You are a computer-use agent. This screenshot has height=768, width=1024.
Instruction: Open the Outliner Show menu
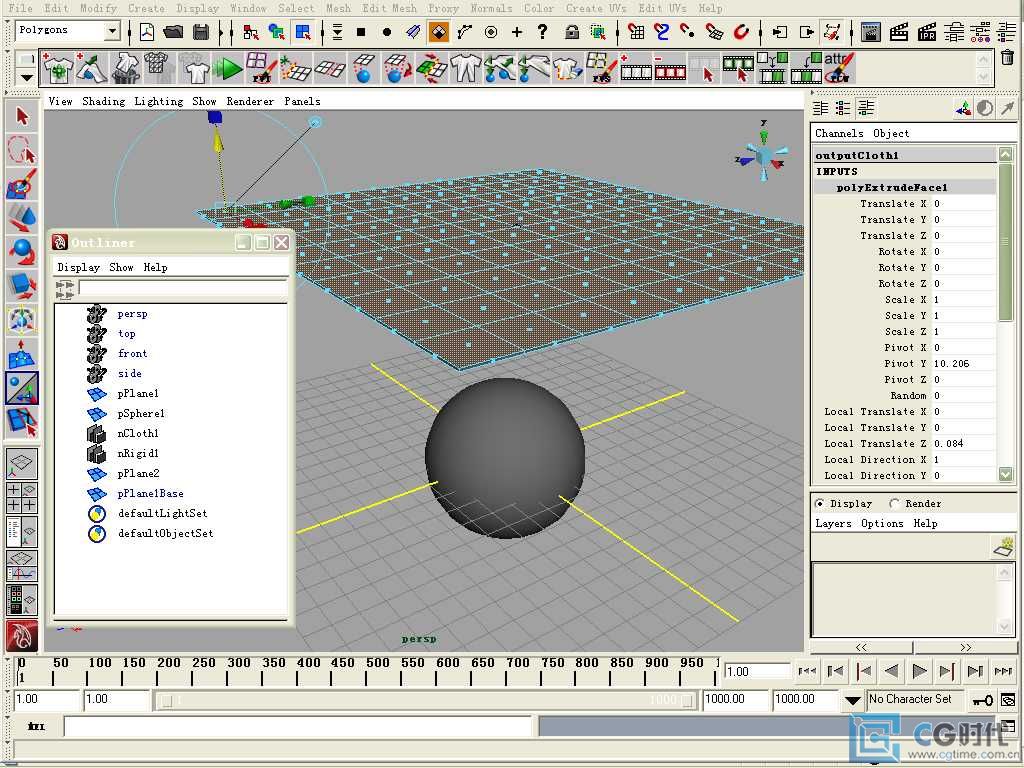pos(121,267)
